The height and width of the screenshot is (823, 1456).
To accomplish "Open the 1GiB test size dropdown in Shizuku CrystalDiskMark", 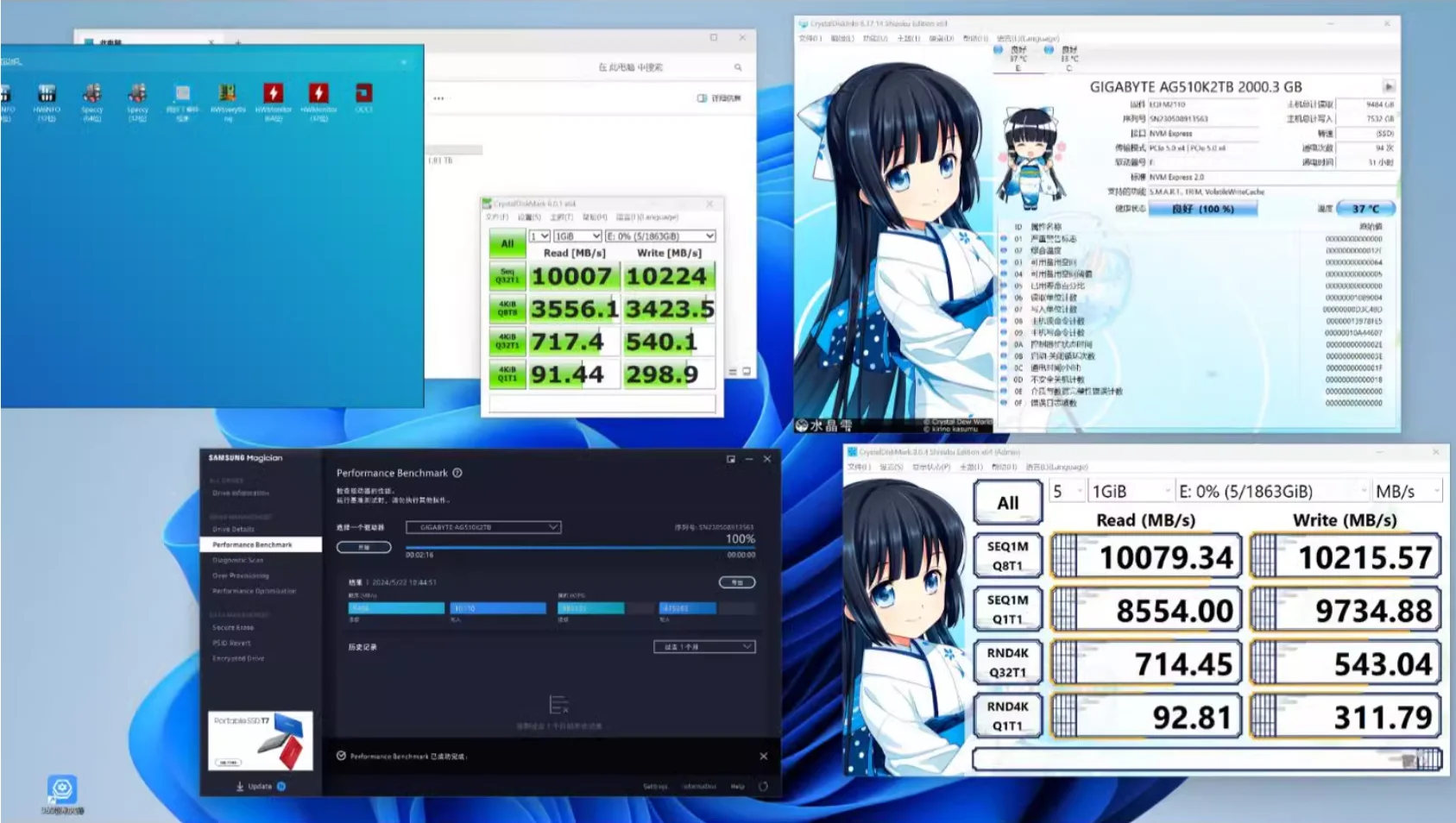I will [x=1130, y=491].
